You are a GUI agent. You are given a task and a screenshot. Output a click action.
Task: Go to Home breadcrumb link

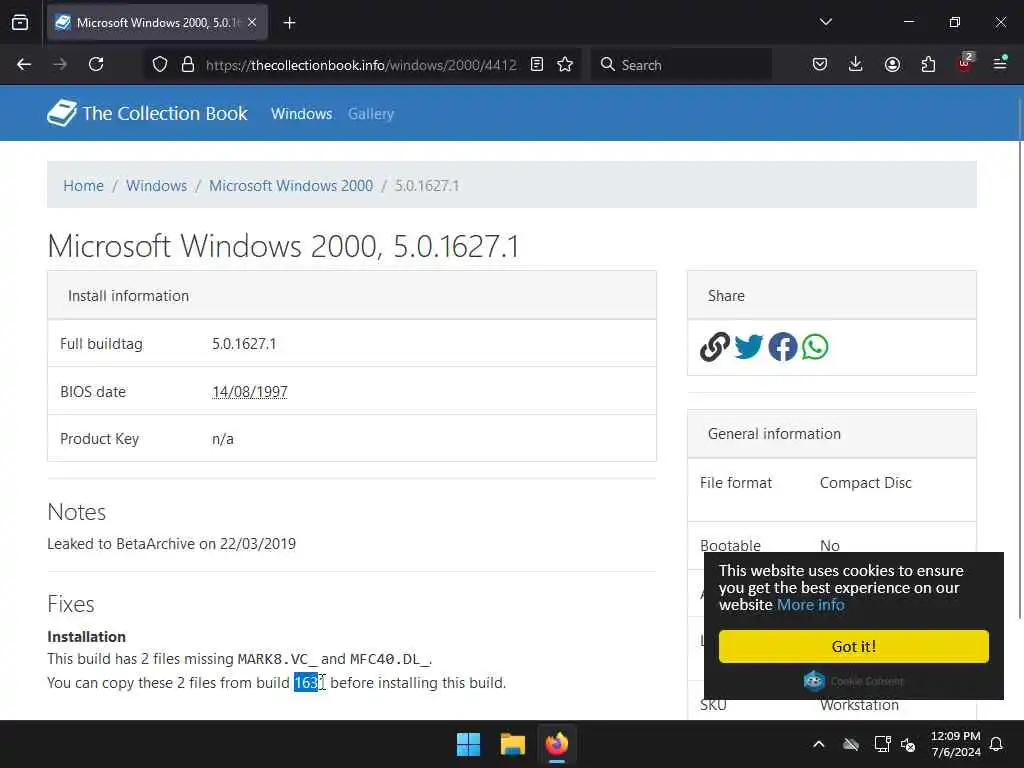(84, 185)
